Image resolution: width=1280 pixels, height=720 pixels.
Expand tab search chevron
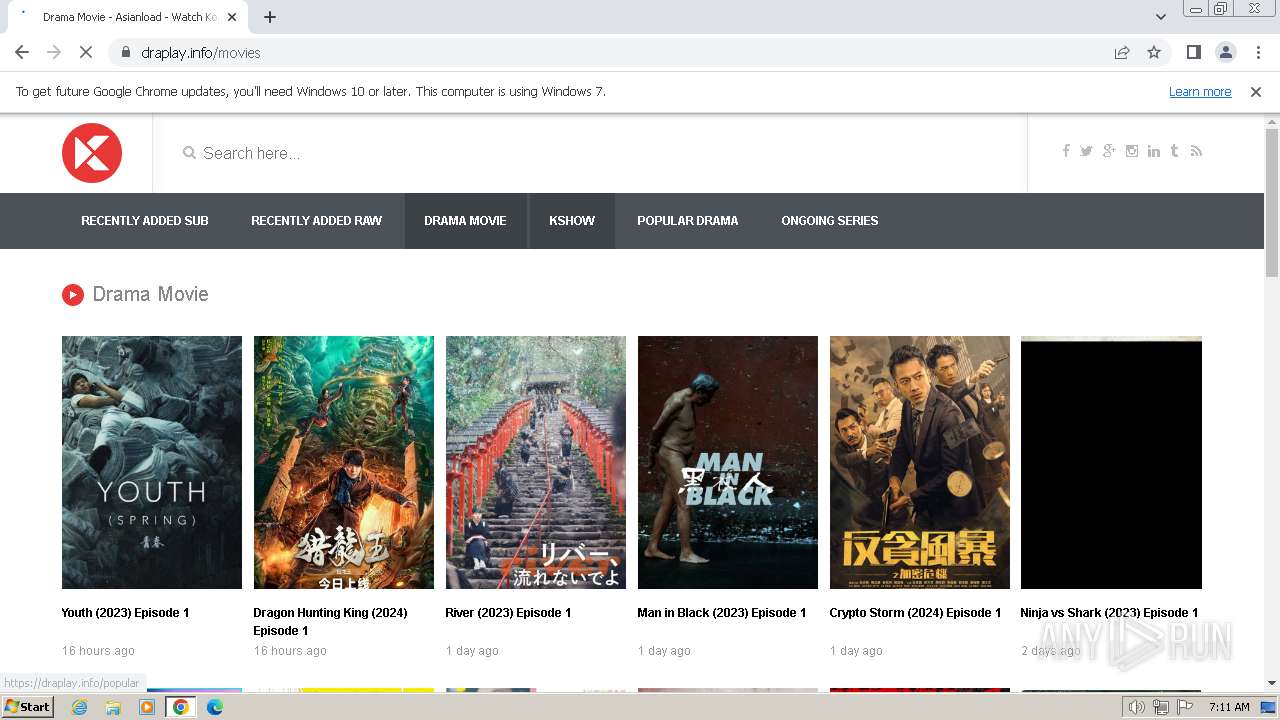click(1160, 17)
